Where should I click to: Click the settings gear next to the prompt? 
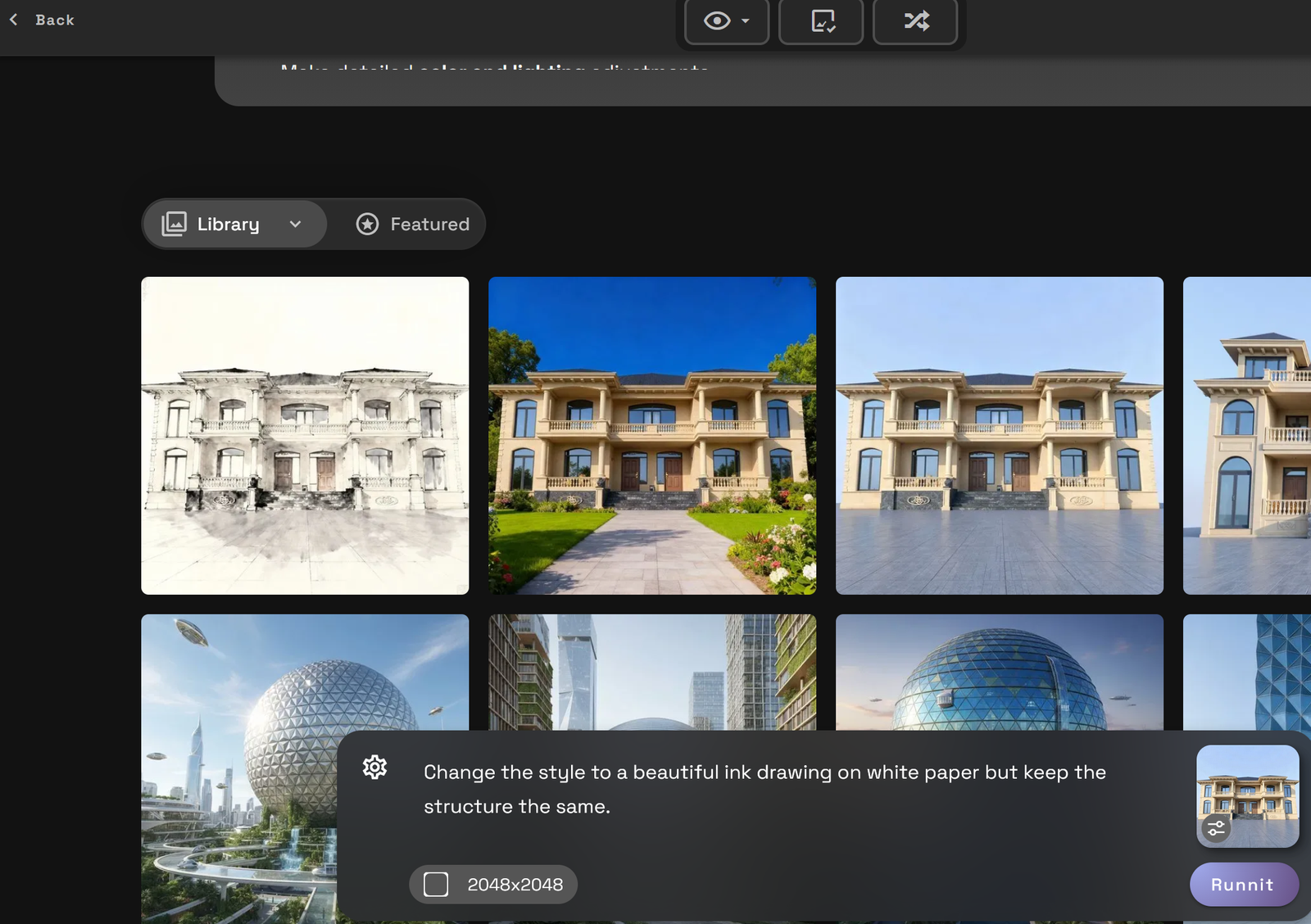[x=374, y=768]
